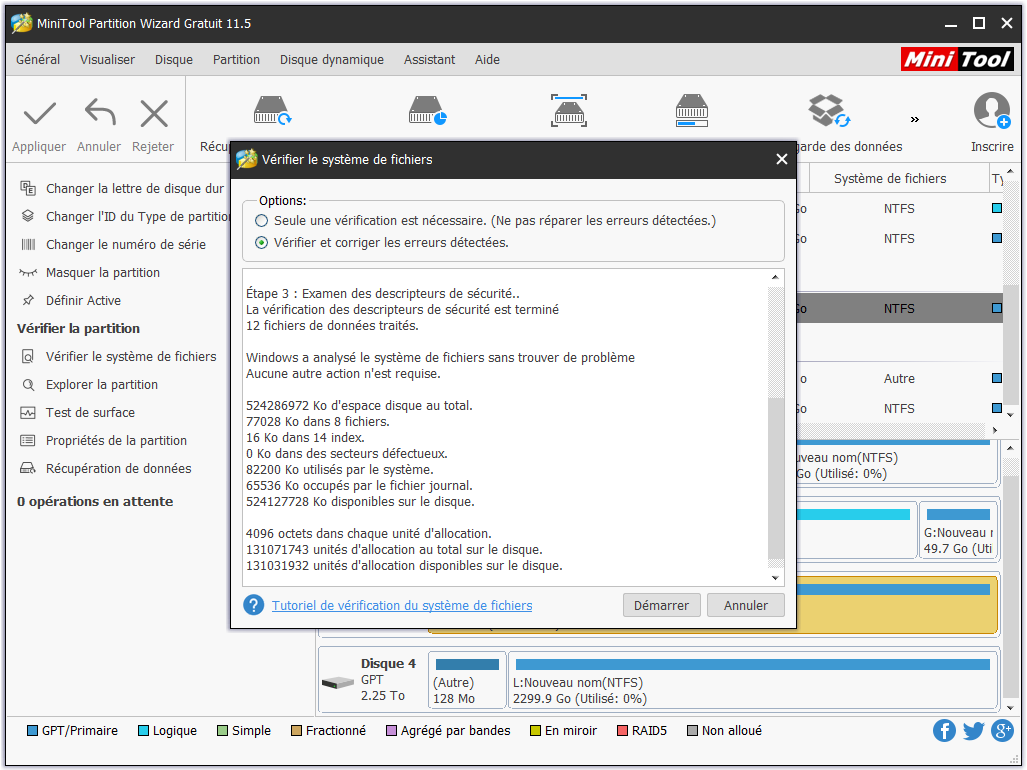Image resolution: width=1027 pixels, height=770 pixels.
Task: Click dialog log scrollbar down arrow
Action: [775, 578]
